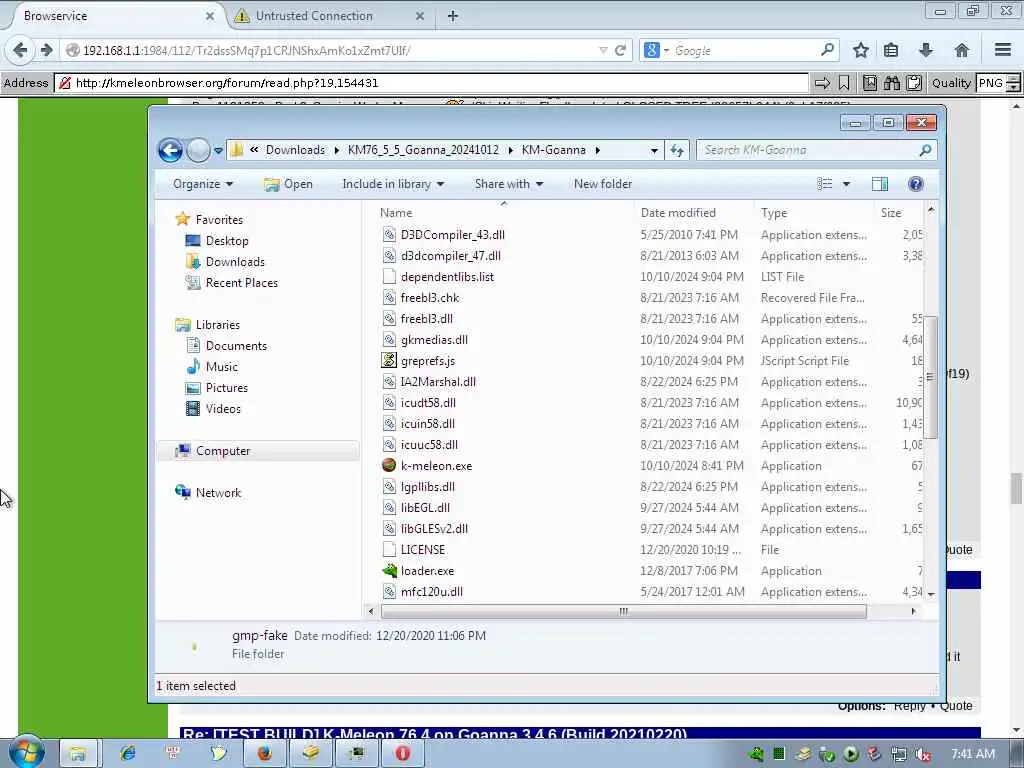
Task: Select the greprefs.js script file icon
Action: click(389, 360)
